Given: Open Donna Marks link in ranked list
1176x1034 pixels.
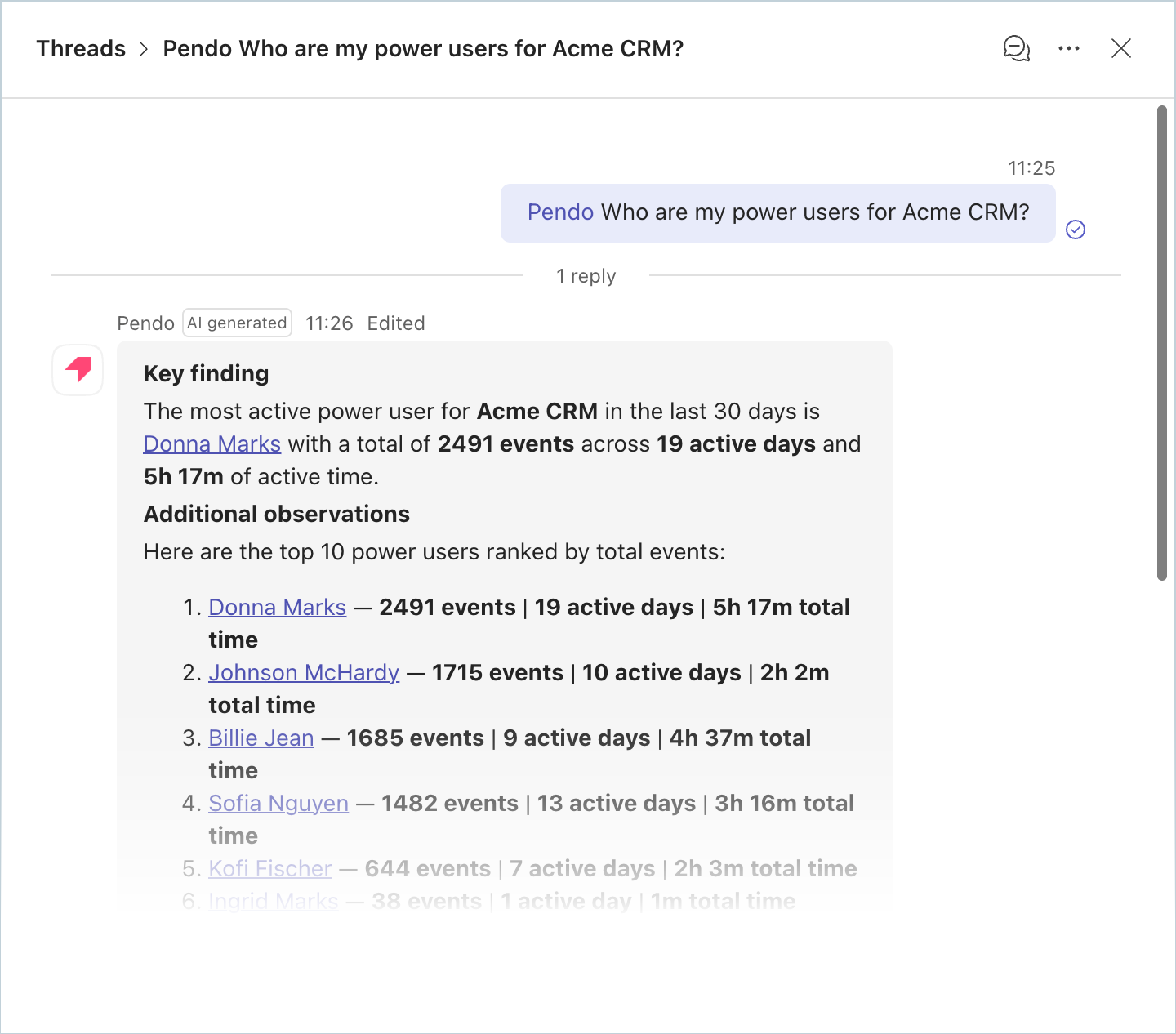Looking at the screenshot, I should [x=278, y=607].
